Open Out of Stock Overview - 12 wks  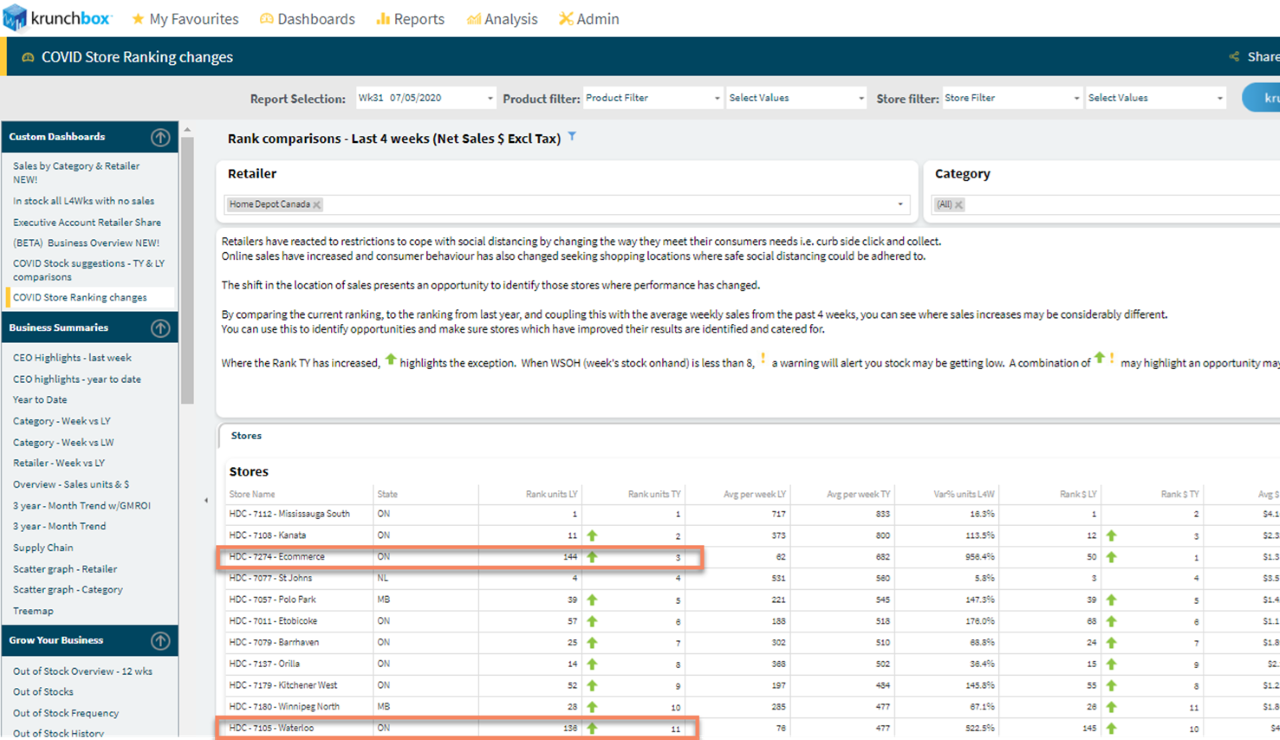83,671
